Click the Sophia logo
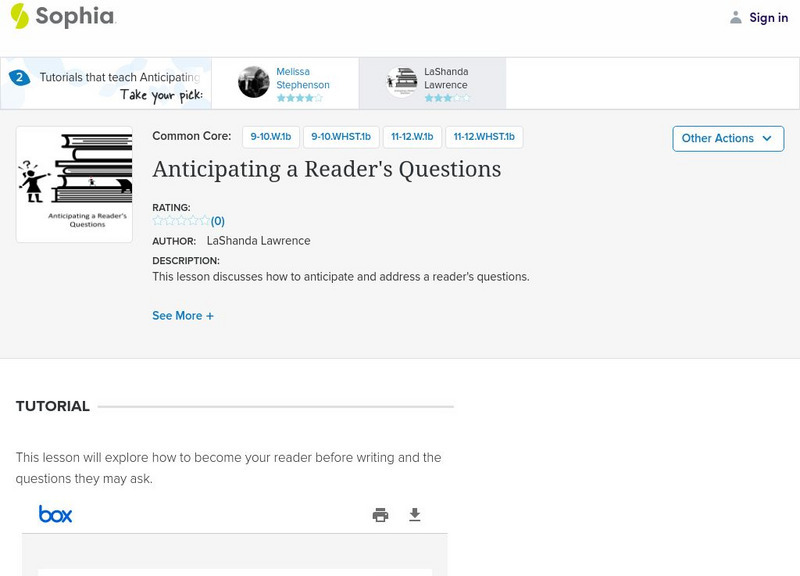Screen dimensions: 800x576 coord(63,16)
